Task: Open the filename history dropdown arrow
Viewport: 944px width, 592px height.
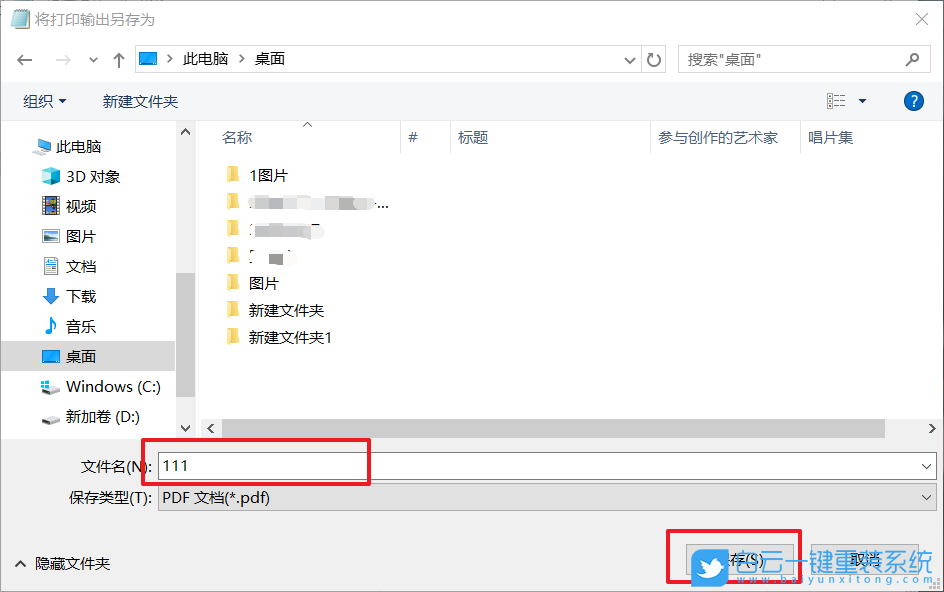Action: [x=925, y=465]
